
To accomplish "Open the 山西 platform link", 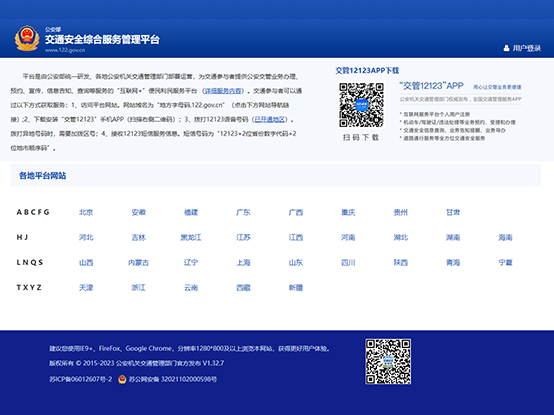I will click(x=86, y=262).
